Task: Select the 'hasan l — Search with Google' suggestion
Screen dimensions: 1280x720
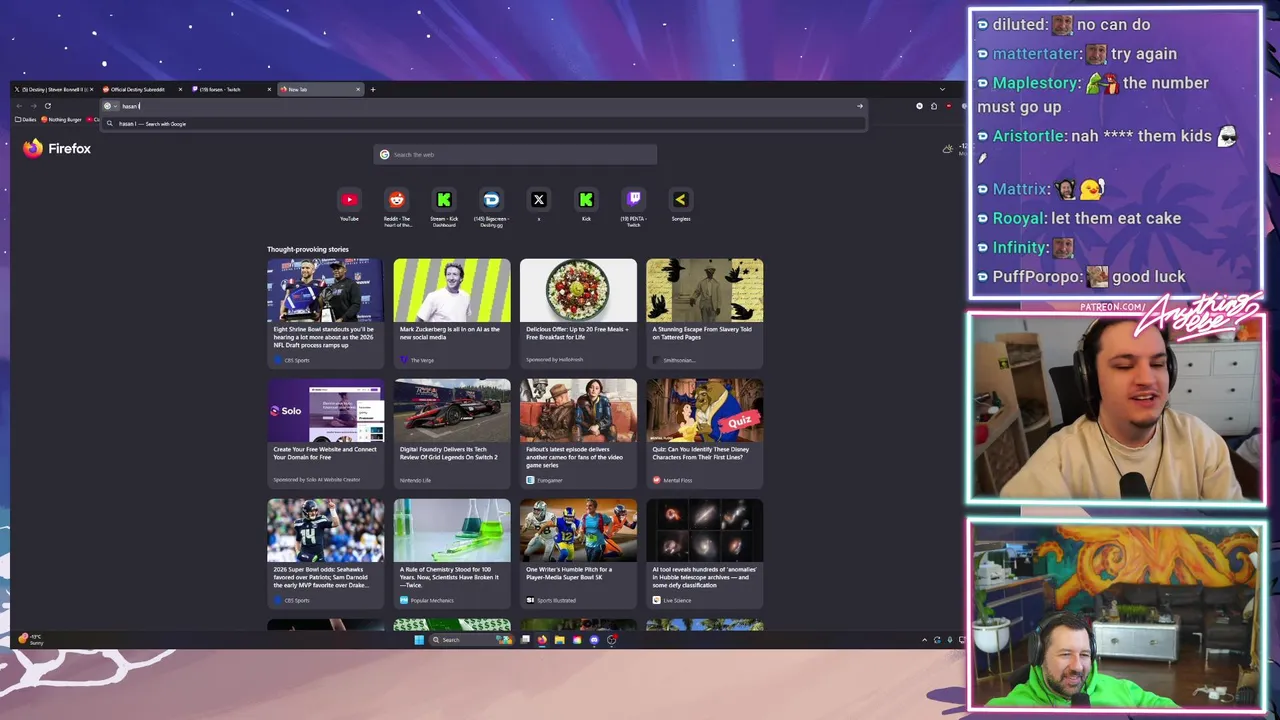Action: 484,124
